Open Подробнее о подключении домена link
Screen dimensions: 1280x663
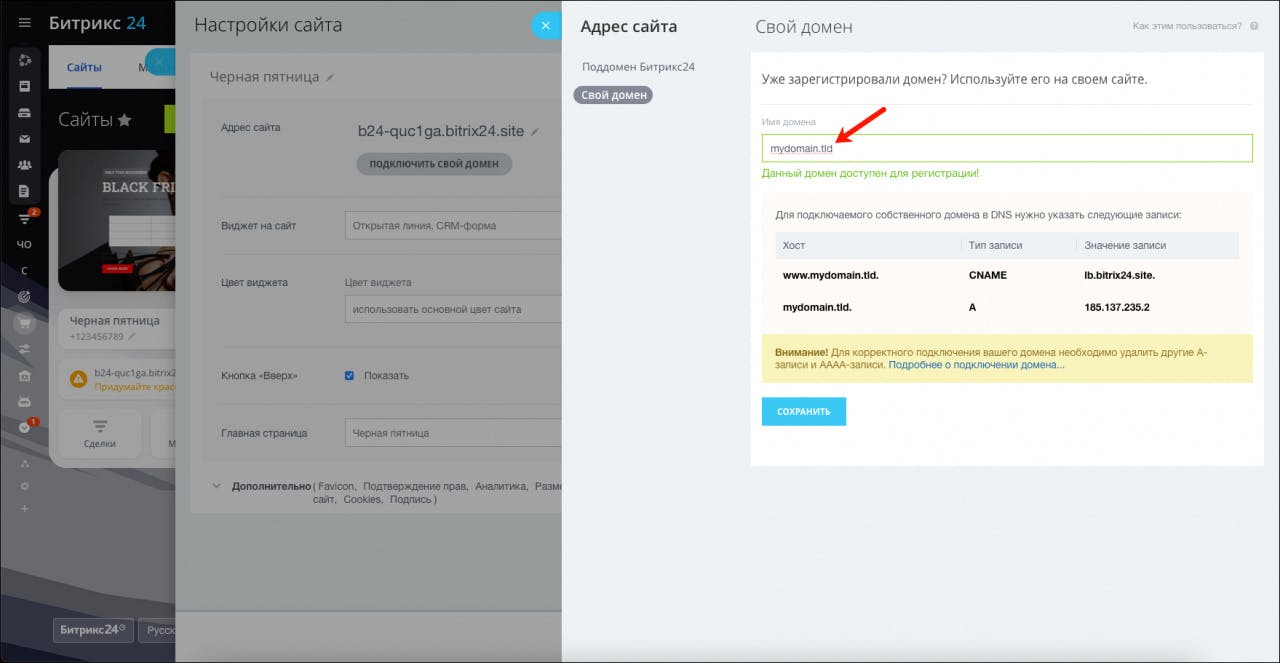tap(976, 365)
